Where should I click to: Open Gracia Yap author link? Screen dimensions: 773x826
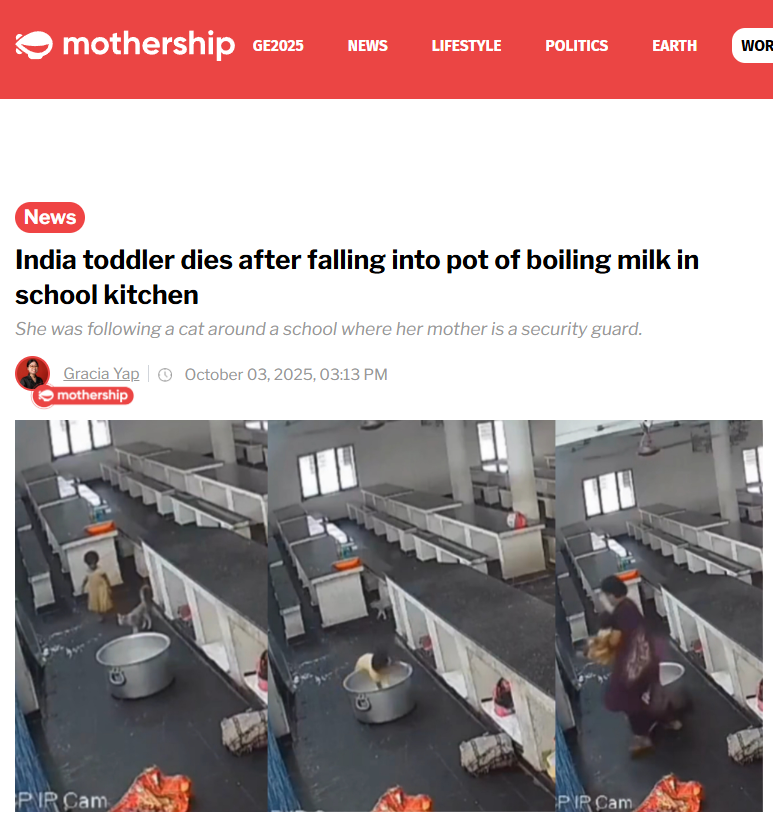pyautogui.click(x=101, y=373)
